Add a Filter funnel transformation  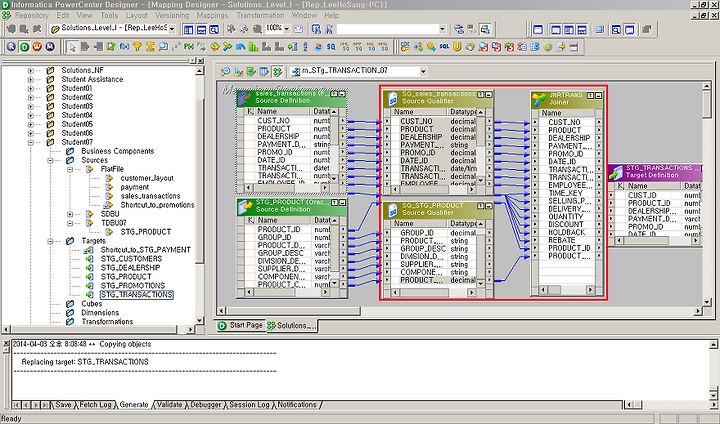pos(137,47)
